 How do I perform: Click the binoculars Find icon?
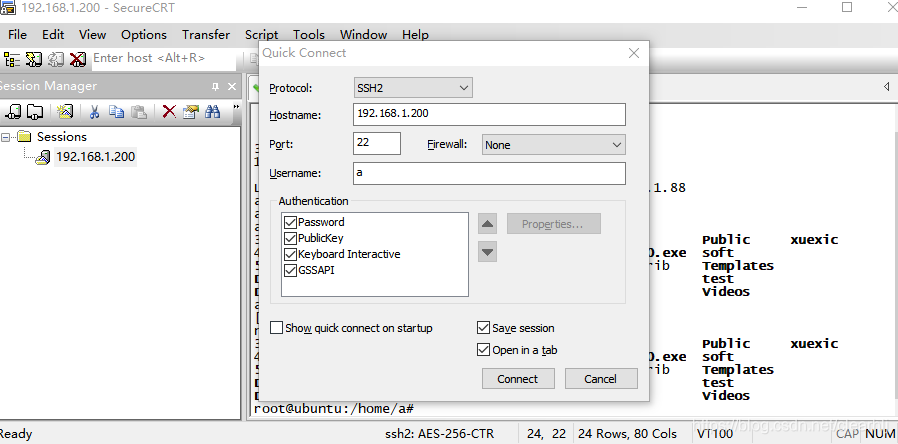[213, 111]
